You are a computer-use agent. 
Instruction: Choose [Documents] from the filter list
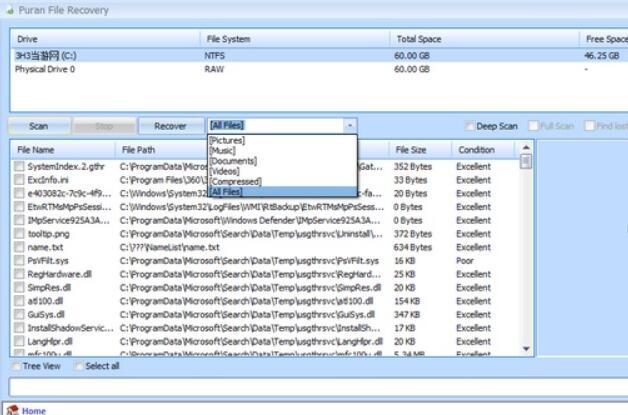[x=233, y=161]
